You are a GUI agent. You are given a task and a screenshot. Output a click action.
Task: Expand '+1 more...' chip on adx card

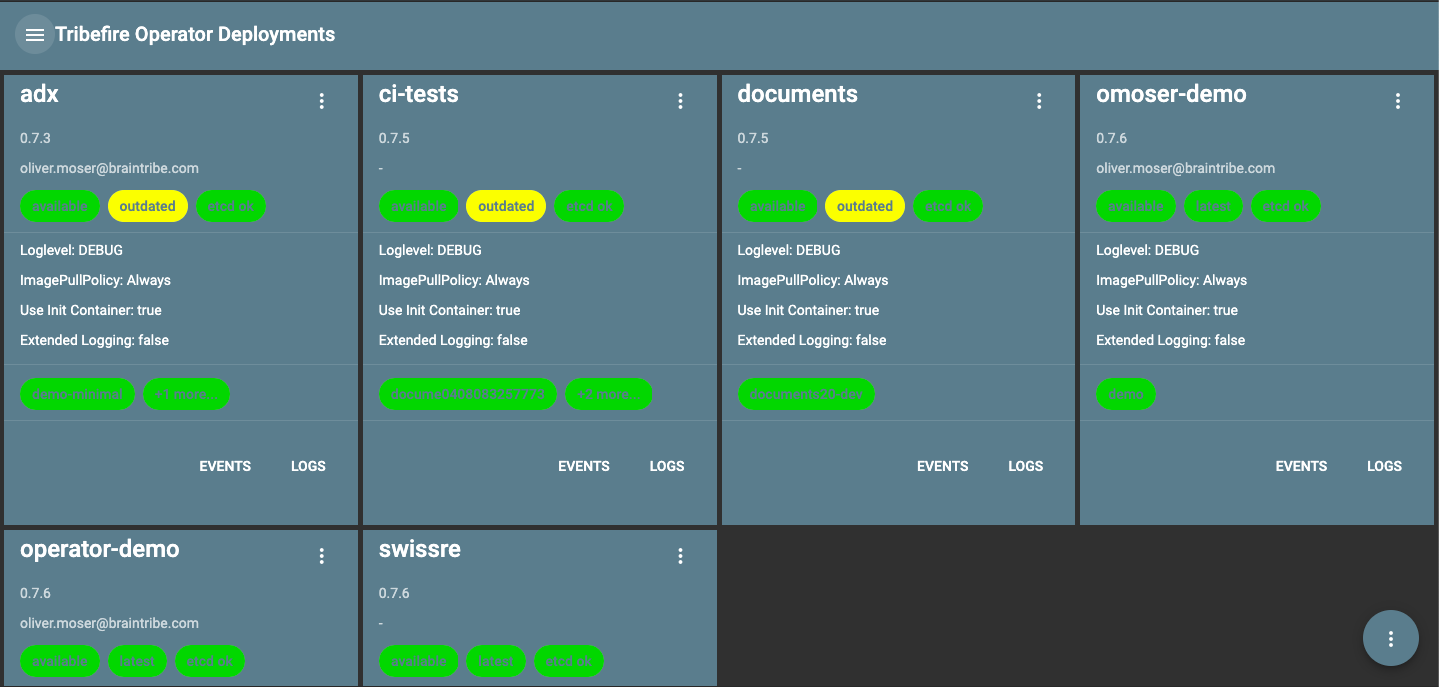[x=186, y=394]
